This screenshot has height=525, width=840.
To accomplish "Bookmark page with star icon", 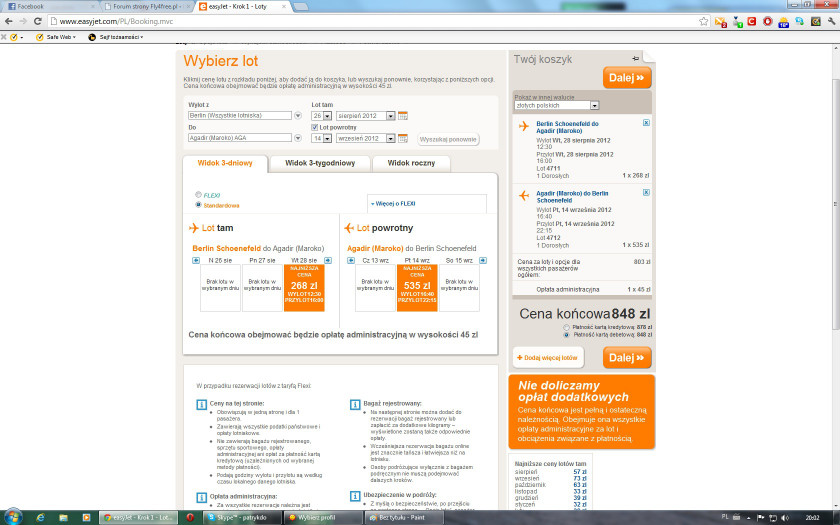I will pyautogui.click(x=703, y=21).
